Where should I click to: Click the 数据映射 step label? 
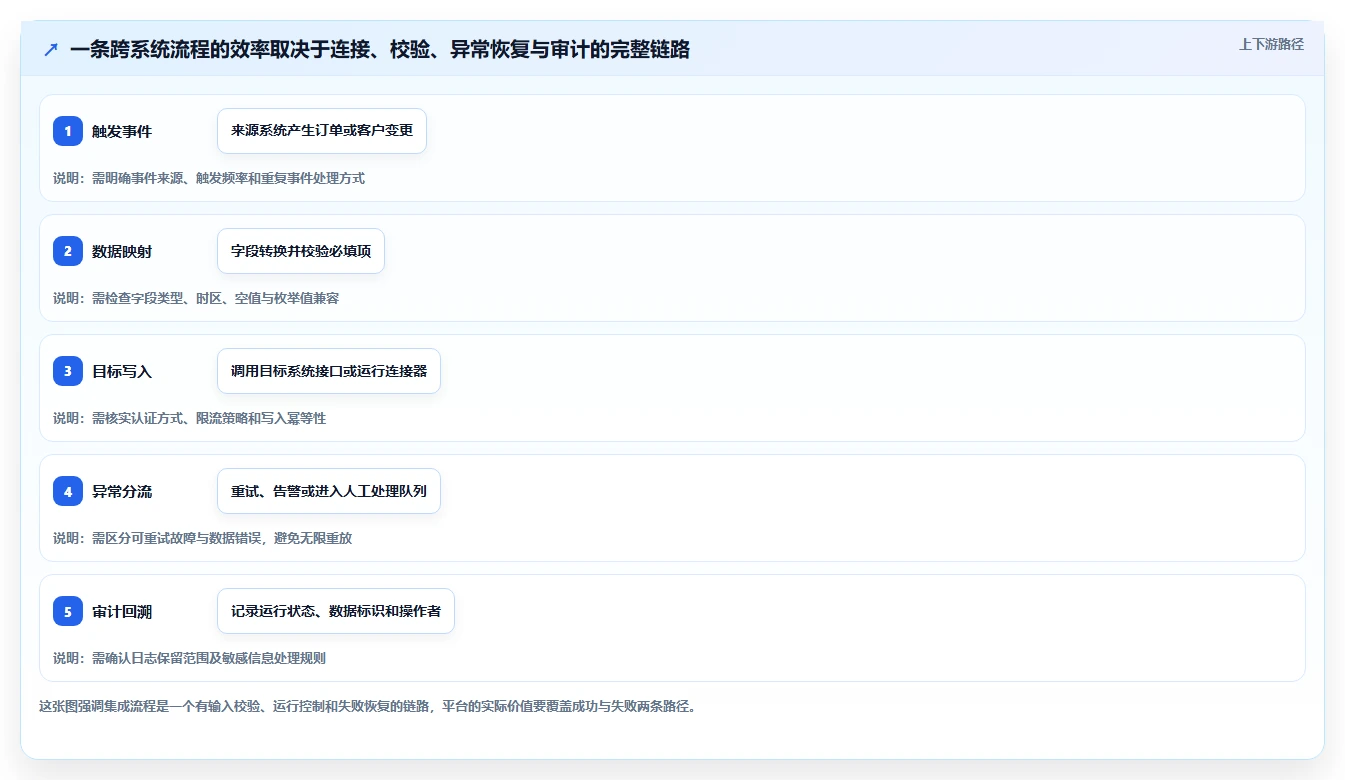122,251
